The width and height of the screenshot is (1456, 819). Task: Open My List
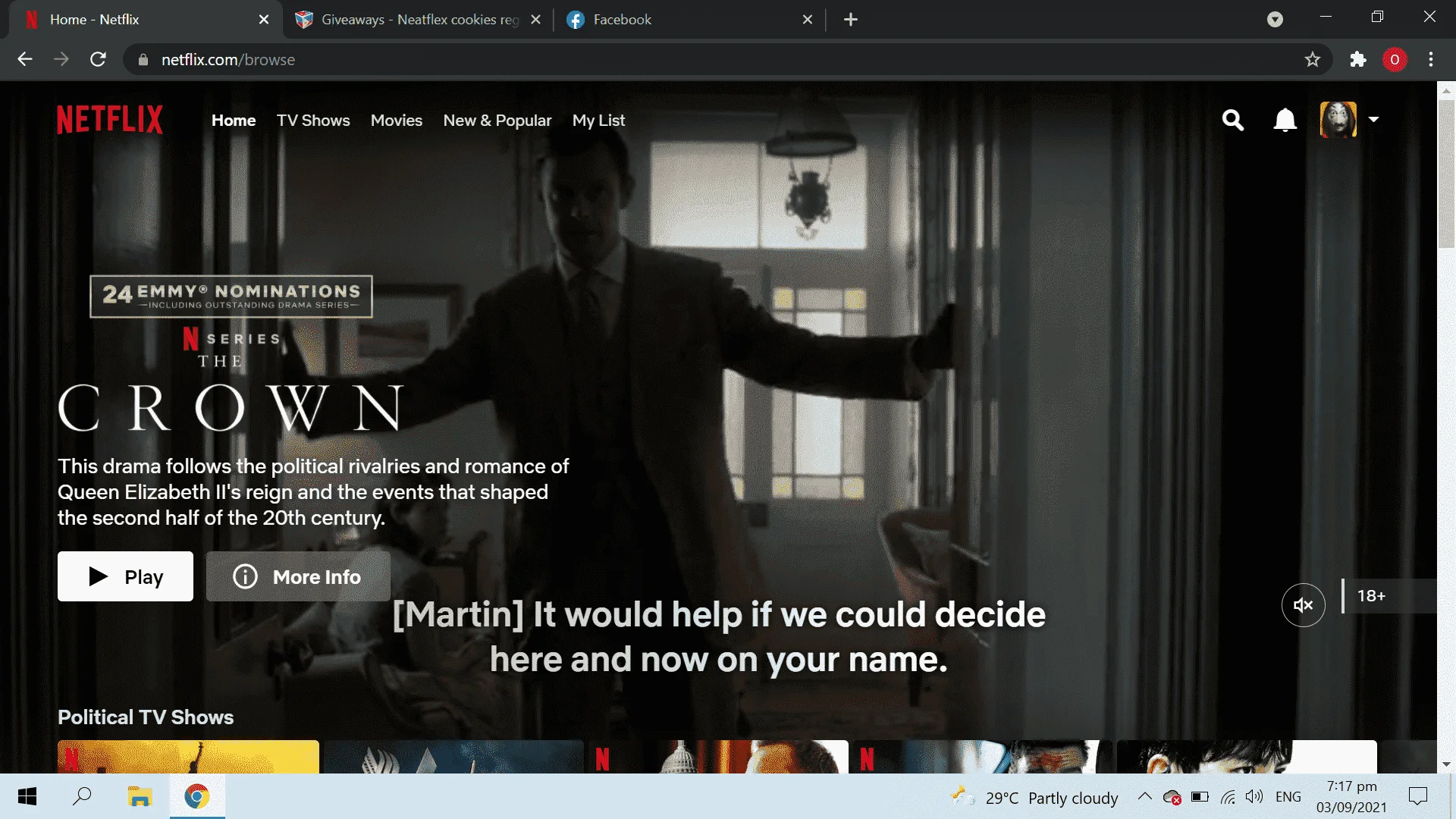coord(599,121)
